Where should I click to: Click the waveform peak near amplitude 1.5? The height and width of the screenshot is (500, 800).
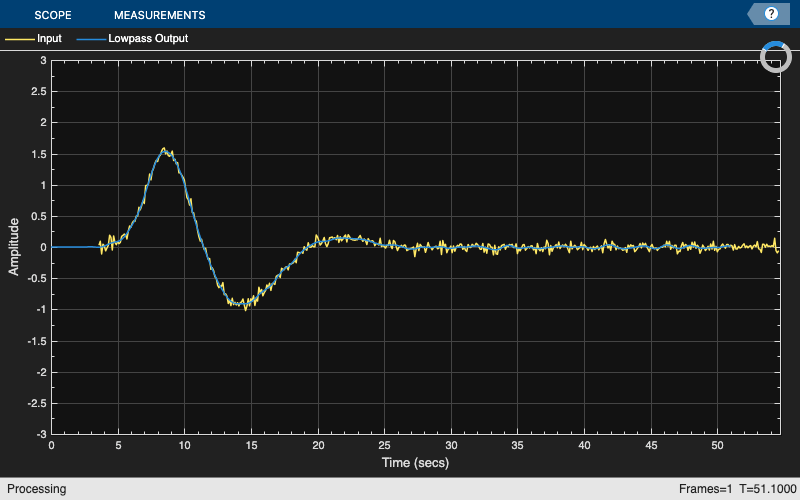point(165,151)
